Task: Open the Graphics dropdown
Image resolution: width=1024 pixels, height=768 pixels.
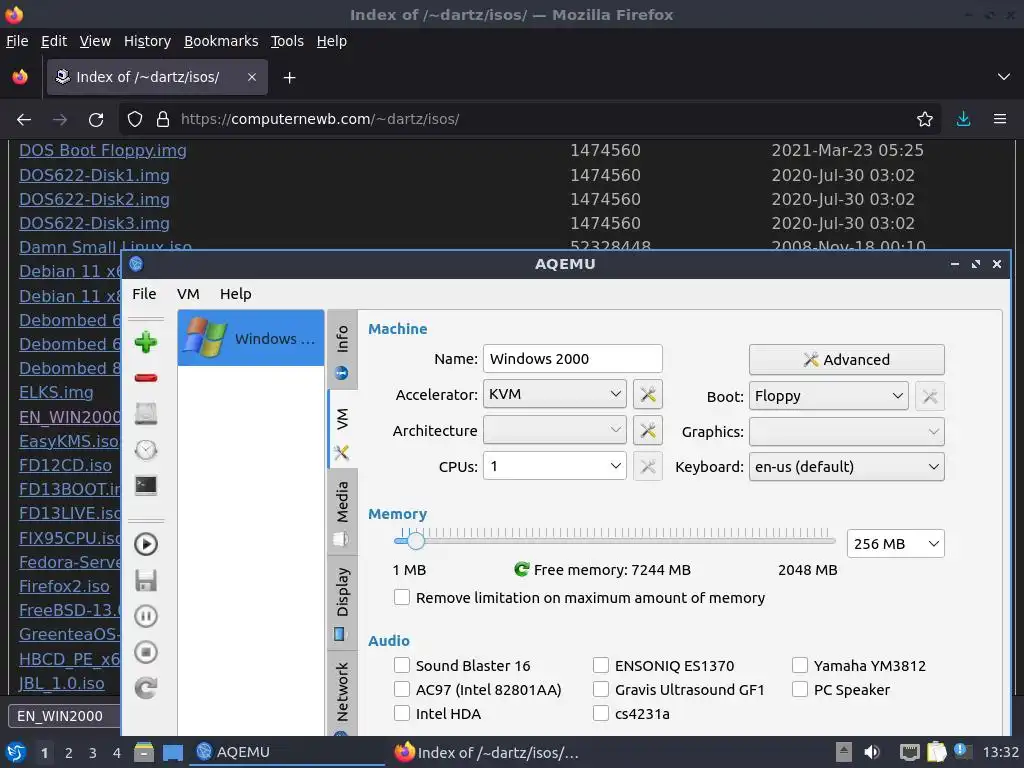Action: [x=846, y=432]
